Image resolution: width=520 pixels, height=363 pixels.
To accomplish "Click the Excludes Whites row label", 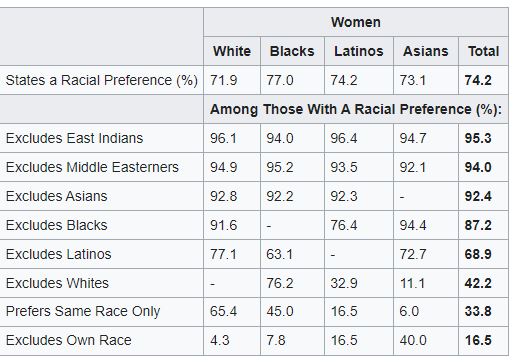I will click(x=57, y=283).
